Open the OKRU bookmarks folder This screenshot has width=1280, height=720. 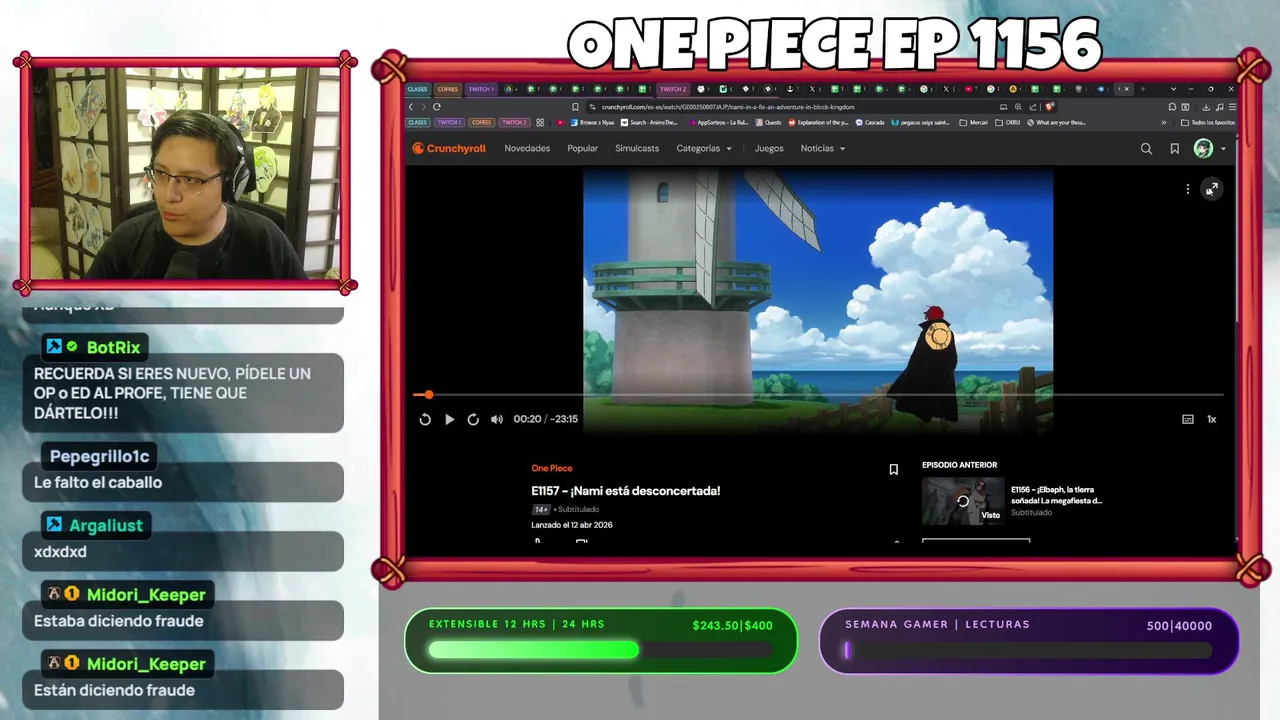coord(1007,122)
